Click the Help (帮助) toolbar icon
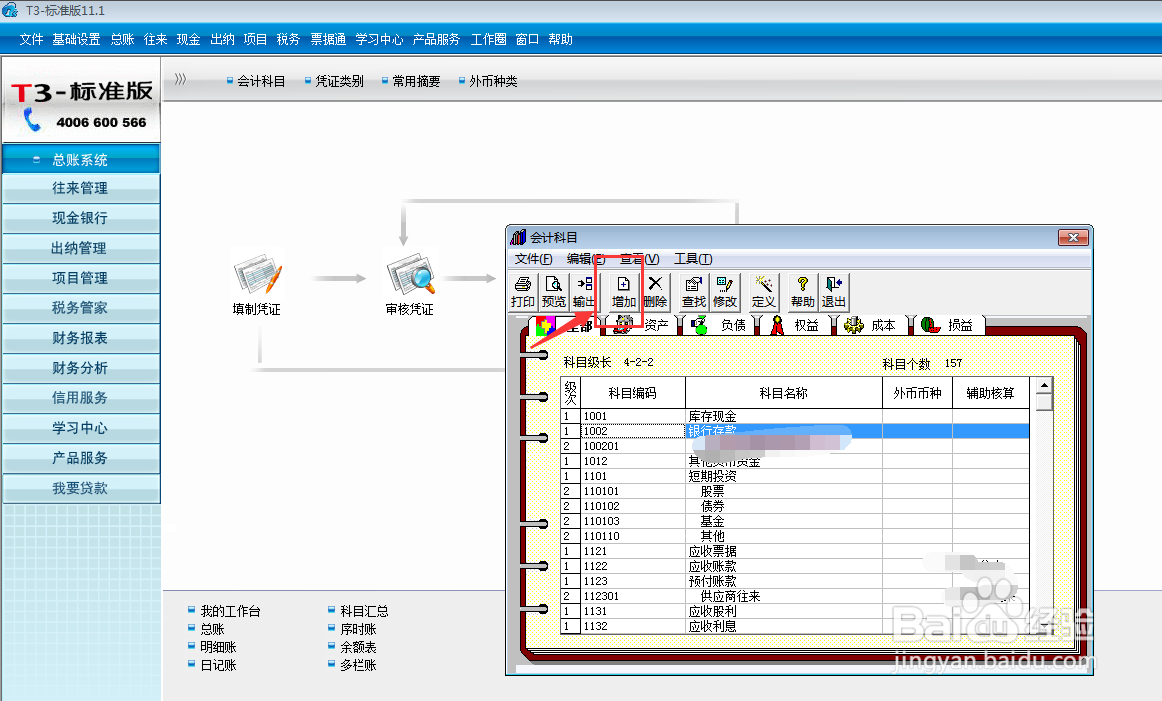This screenshot has width=1162, height=701. 803,292
